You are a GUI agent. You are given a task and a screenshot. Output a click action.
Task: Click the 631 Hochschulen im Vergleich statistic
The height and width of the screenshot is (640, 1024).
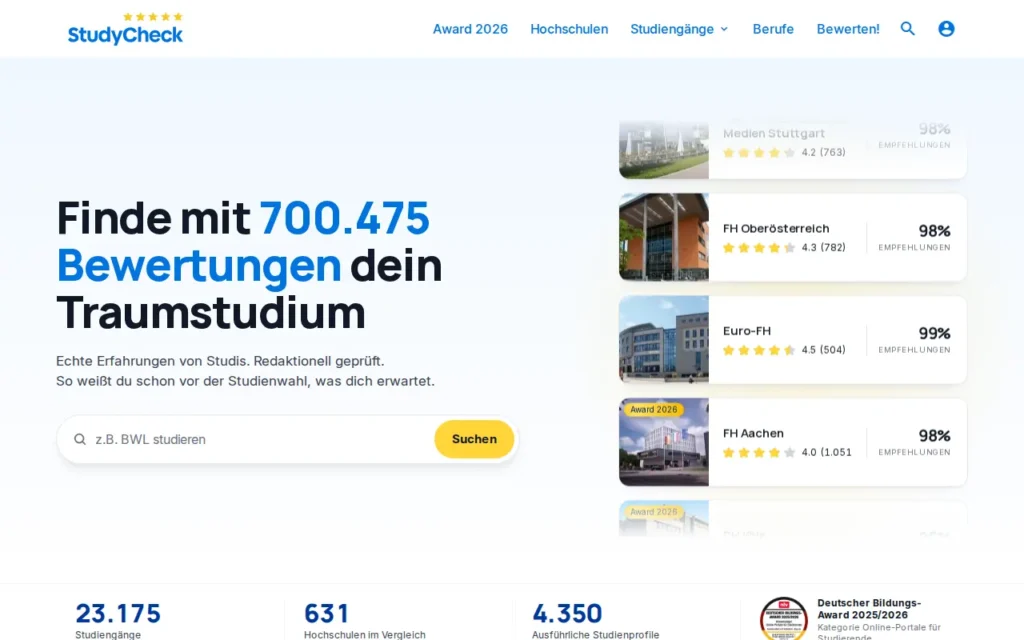click(x=364, y=620)
